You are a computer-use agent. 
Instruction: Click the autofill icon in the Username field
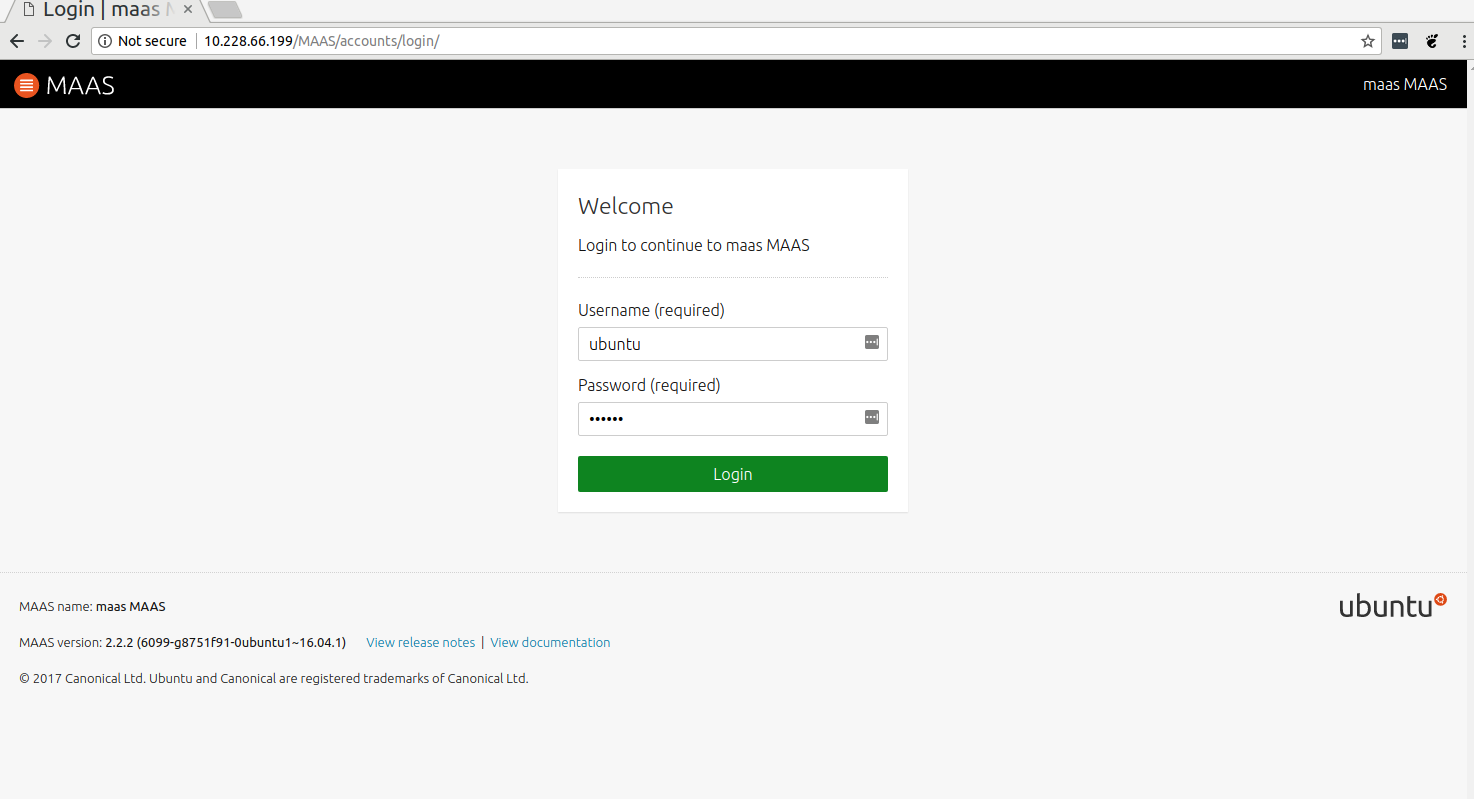[x=871, y=342]
